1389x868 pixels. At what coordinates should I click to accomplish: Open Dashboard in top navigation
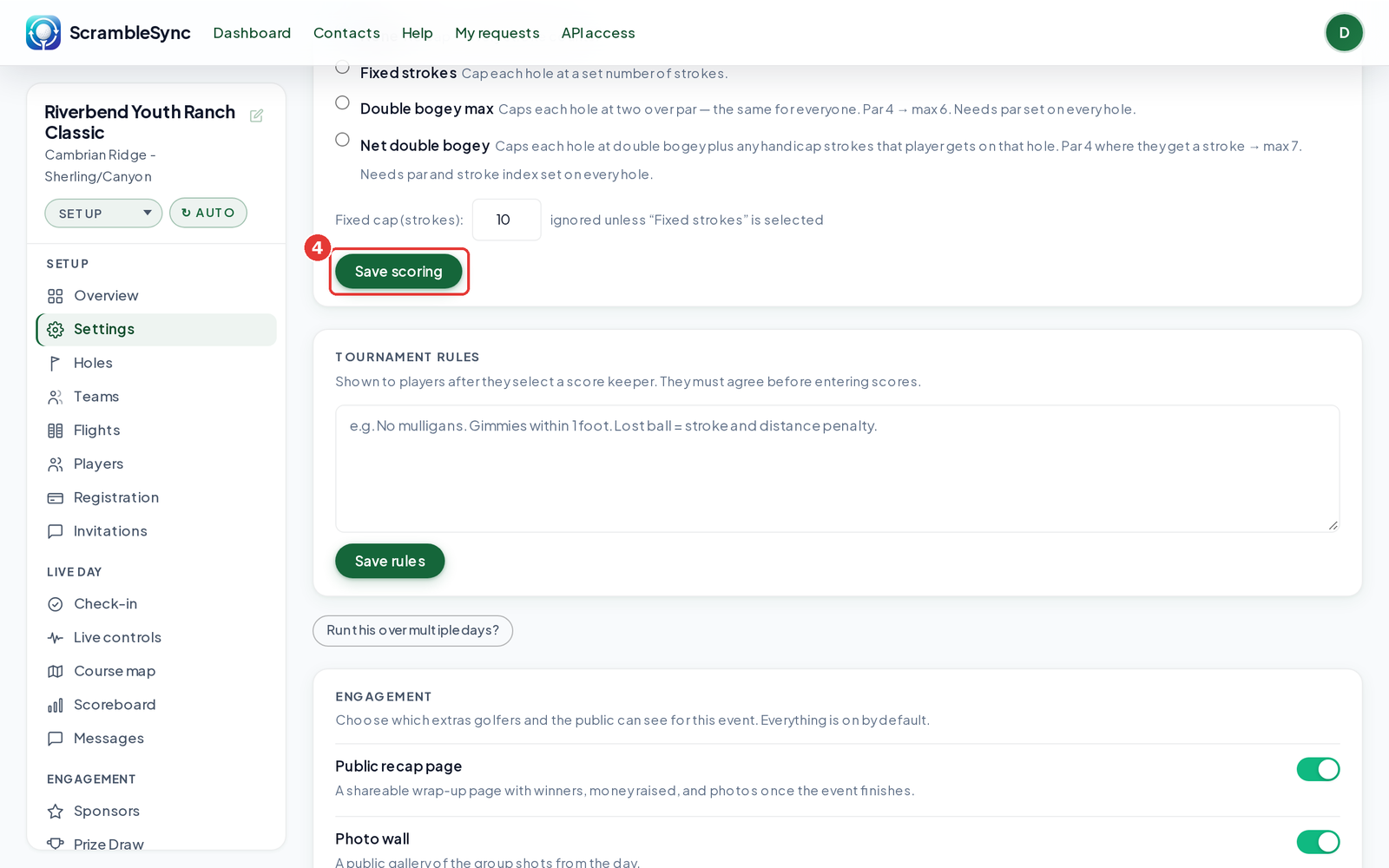pyautogui.click(x=252, y=33)
